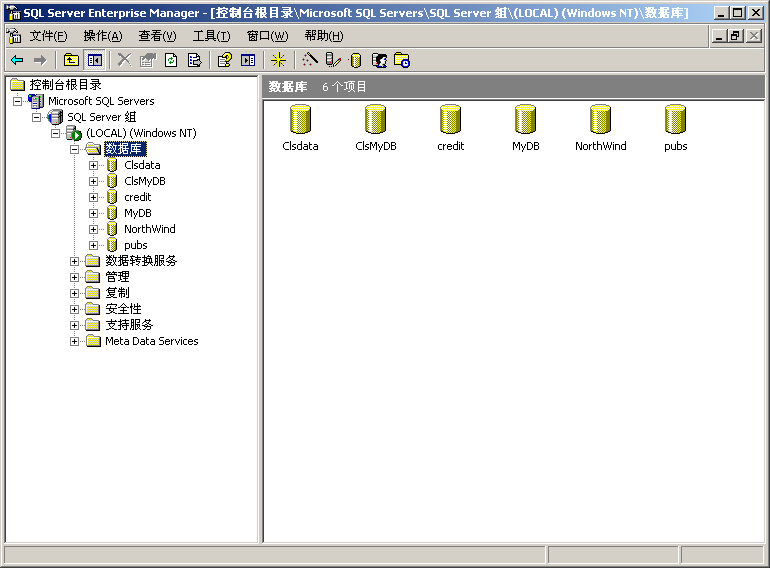Viewport: 770px width, 568px height.
Task: Create new job folder-clock toolbar icon
Action: click(x=402, y=60)
